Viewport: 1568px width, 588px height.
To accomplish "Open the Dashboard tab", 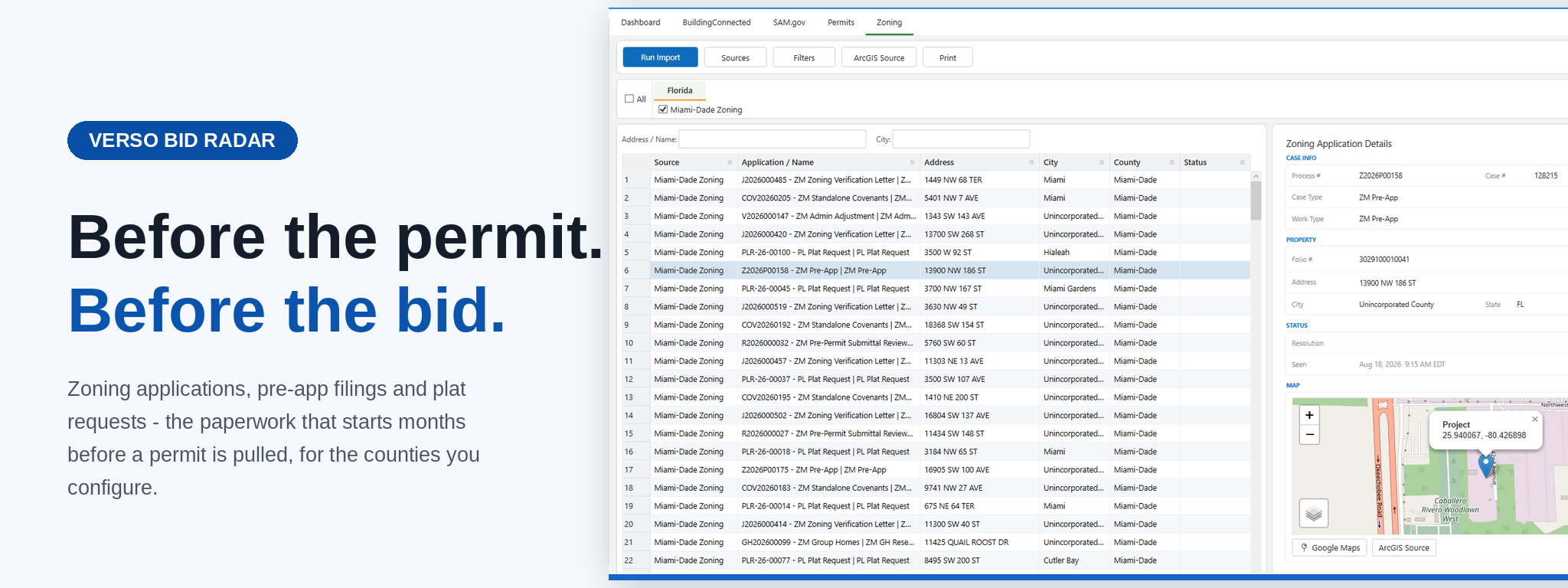I will tap(640, 22).
